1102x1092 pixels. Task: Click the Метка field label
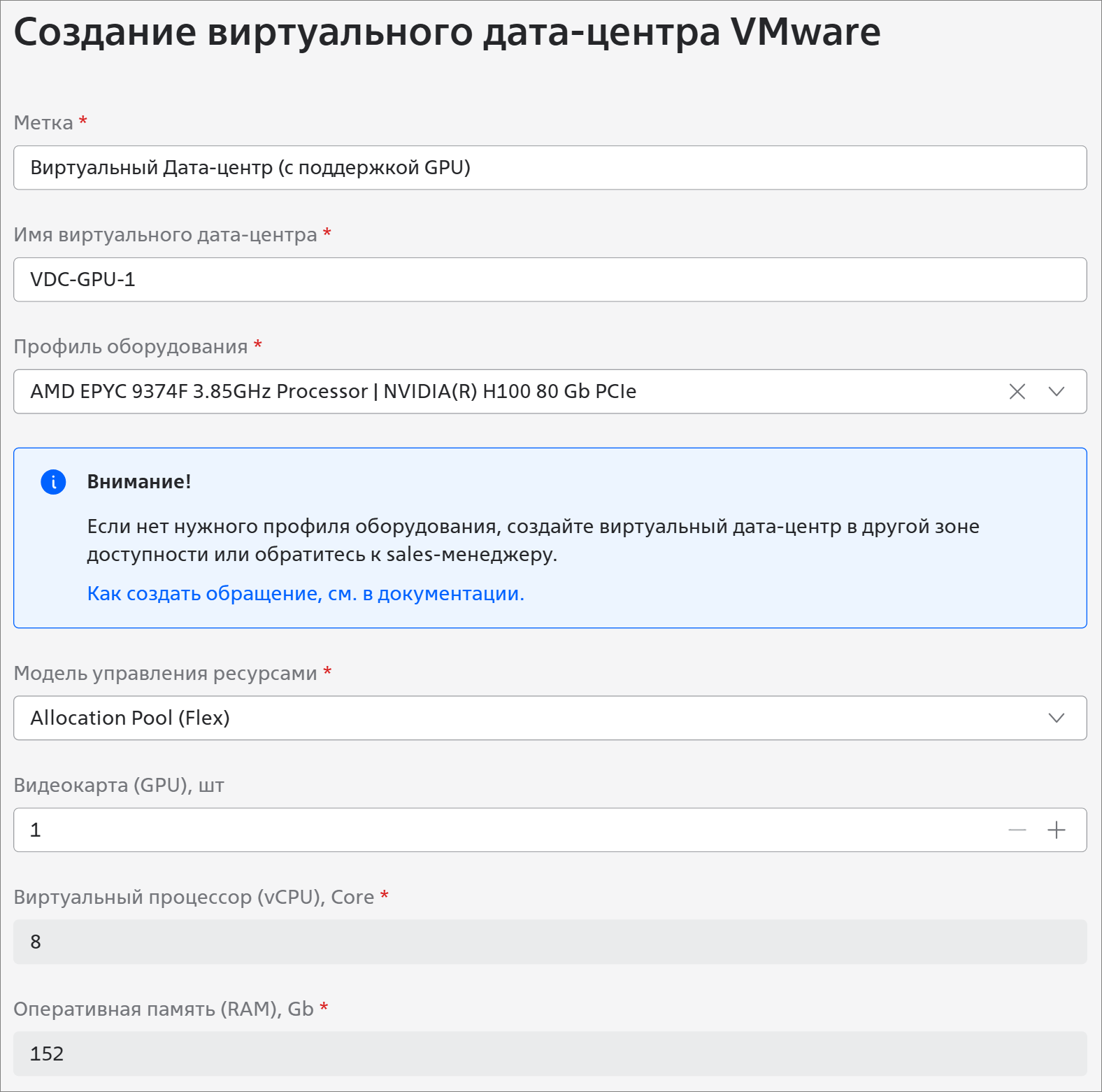click(43, 123)
